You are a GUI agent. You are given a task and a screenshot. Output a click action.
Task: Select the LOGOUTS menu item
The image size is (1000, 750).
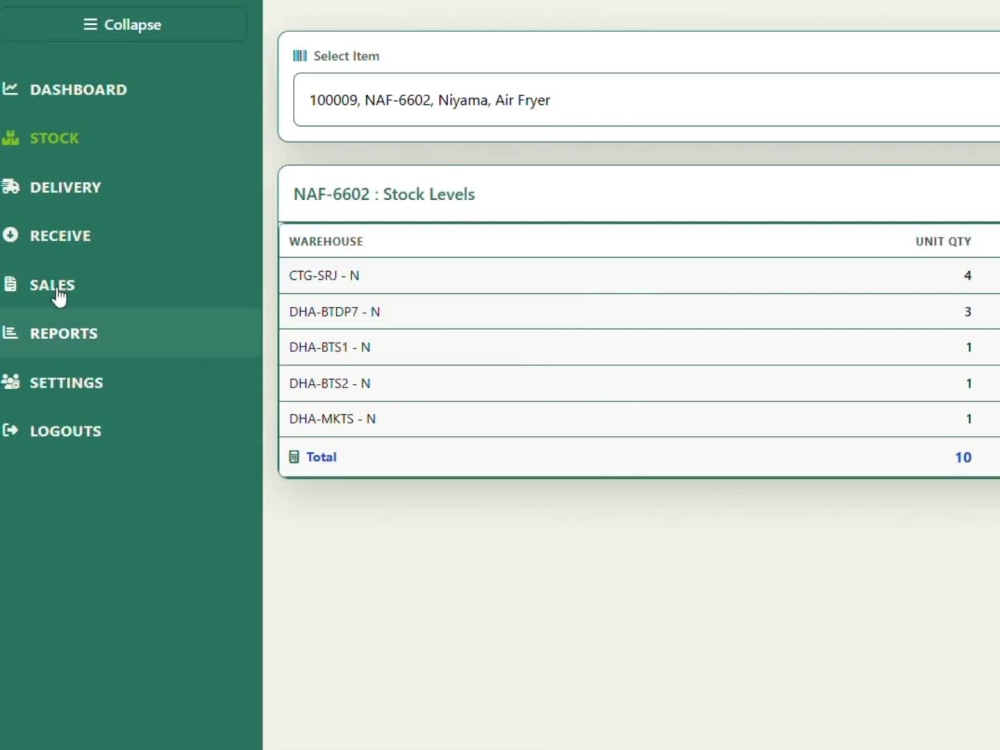[66, 430]
